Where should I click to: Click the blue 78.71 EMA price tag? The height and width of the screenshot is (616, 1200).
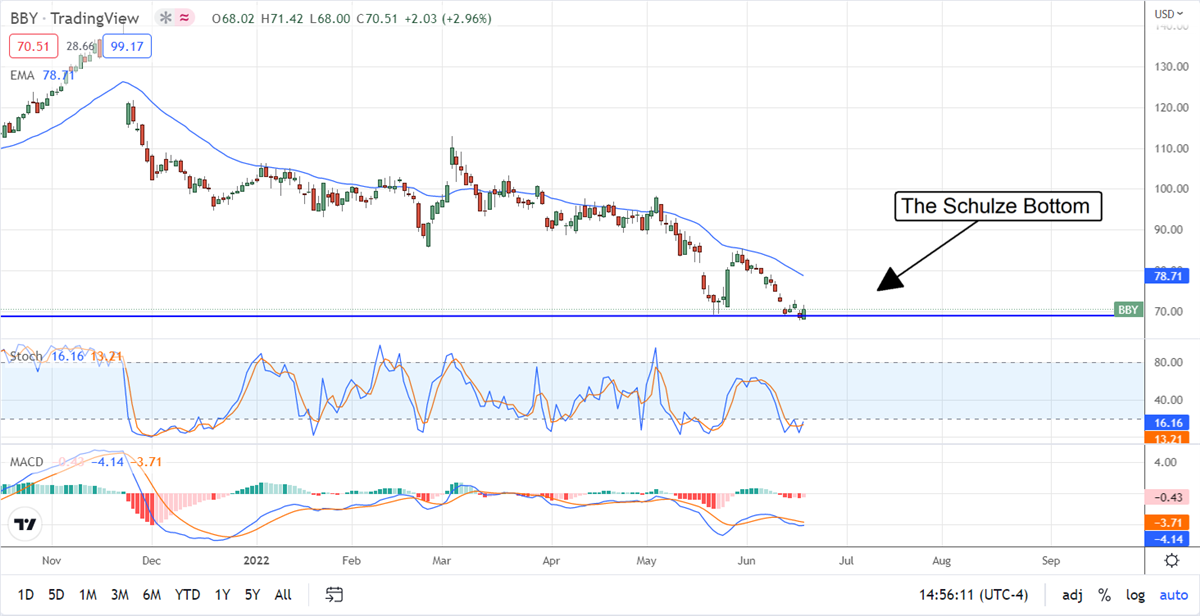(1166, 274)
